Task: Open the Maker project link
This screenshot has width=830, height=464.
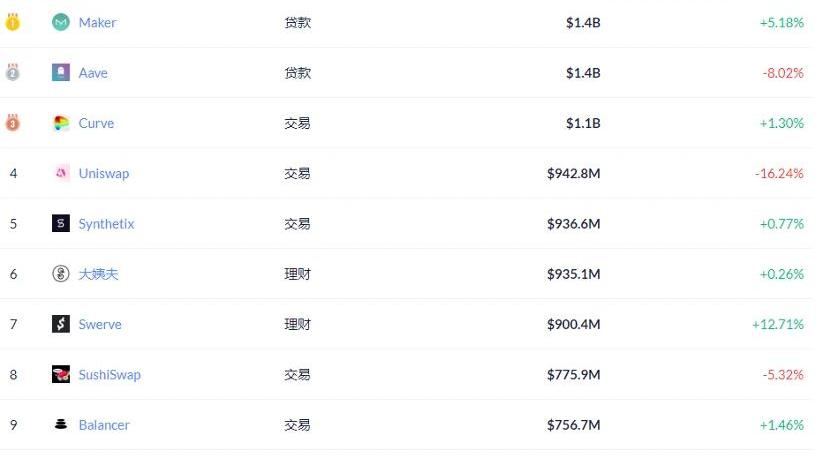Action: coord(97,22)
